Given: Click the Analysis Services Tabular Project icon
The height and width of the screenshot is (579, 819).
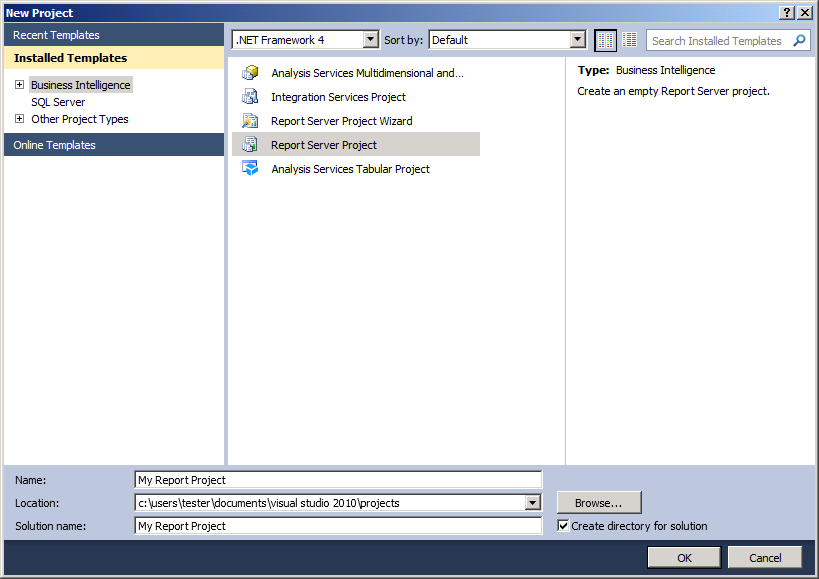Looking at the screenshot, I should coord(250,169).
